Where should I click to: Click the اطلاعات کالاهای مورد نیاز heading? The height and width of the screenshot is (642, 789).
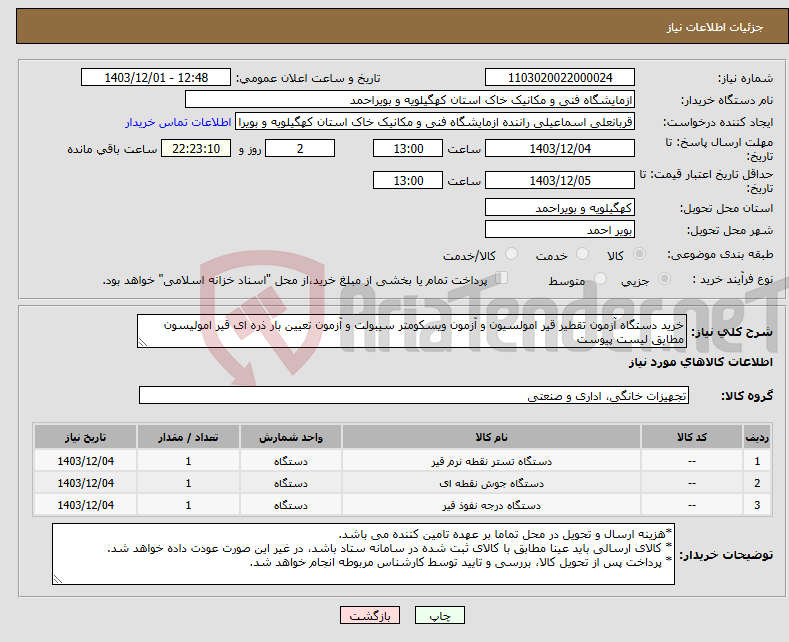click(700, 362)
